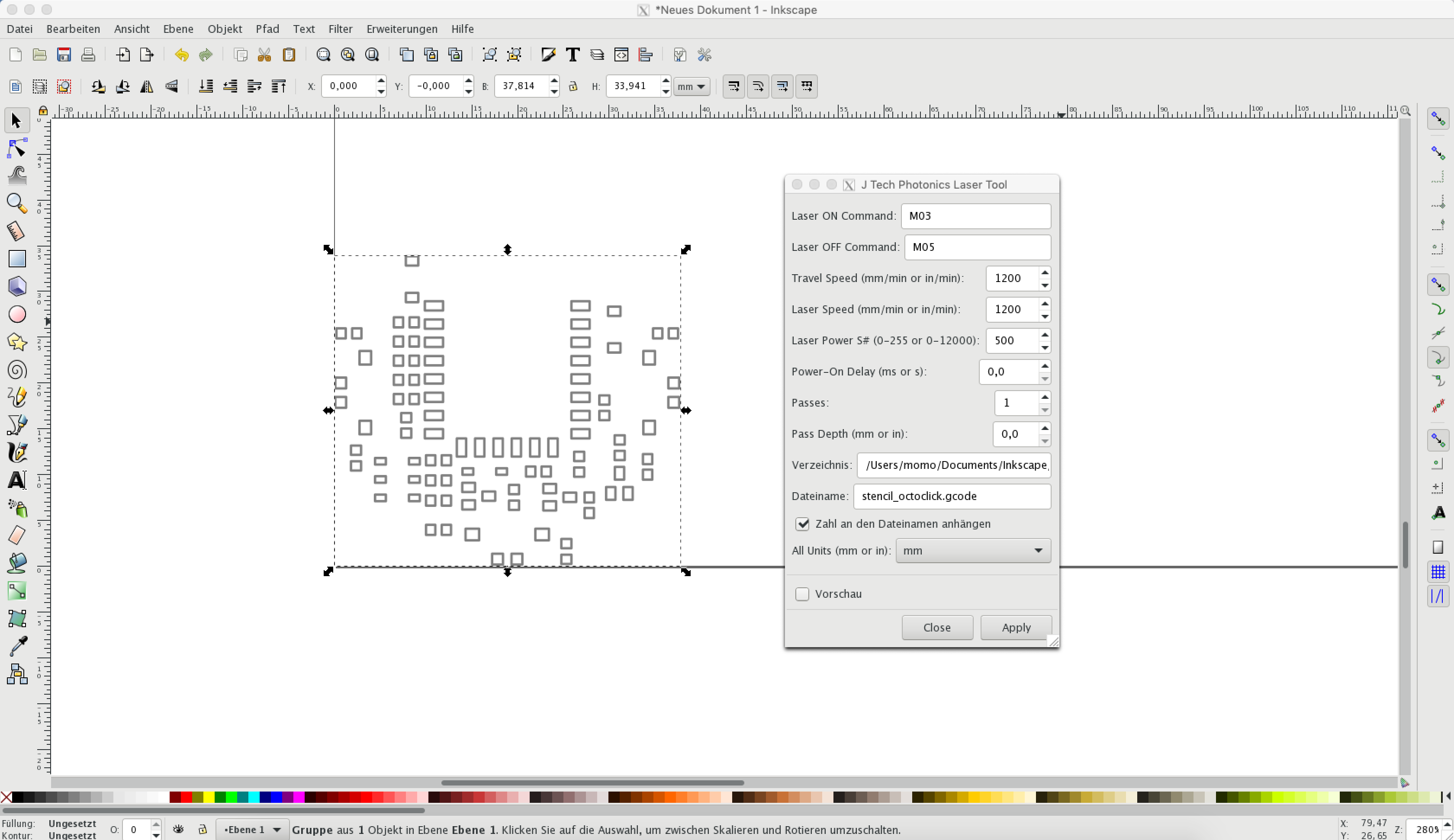Click the Apply button
This screenshot has width=1454, height=840.
pyautogui.click(x=1016, y=628)
